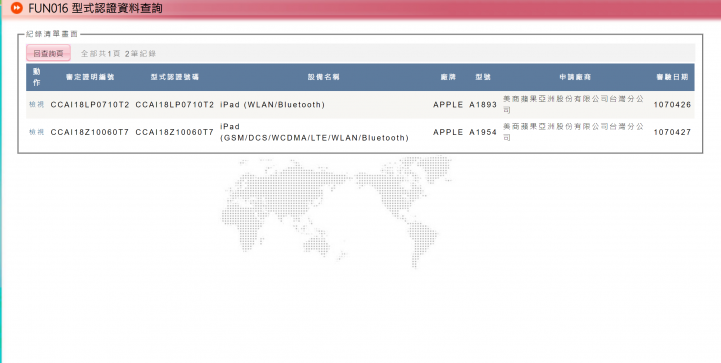The width and height of the screenshot is (721, 363).
Task: Click date value 1070427
Action: point(672,132)
